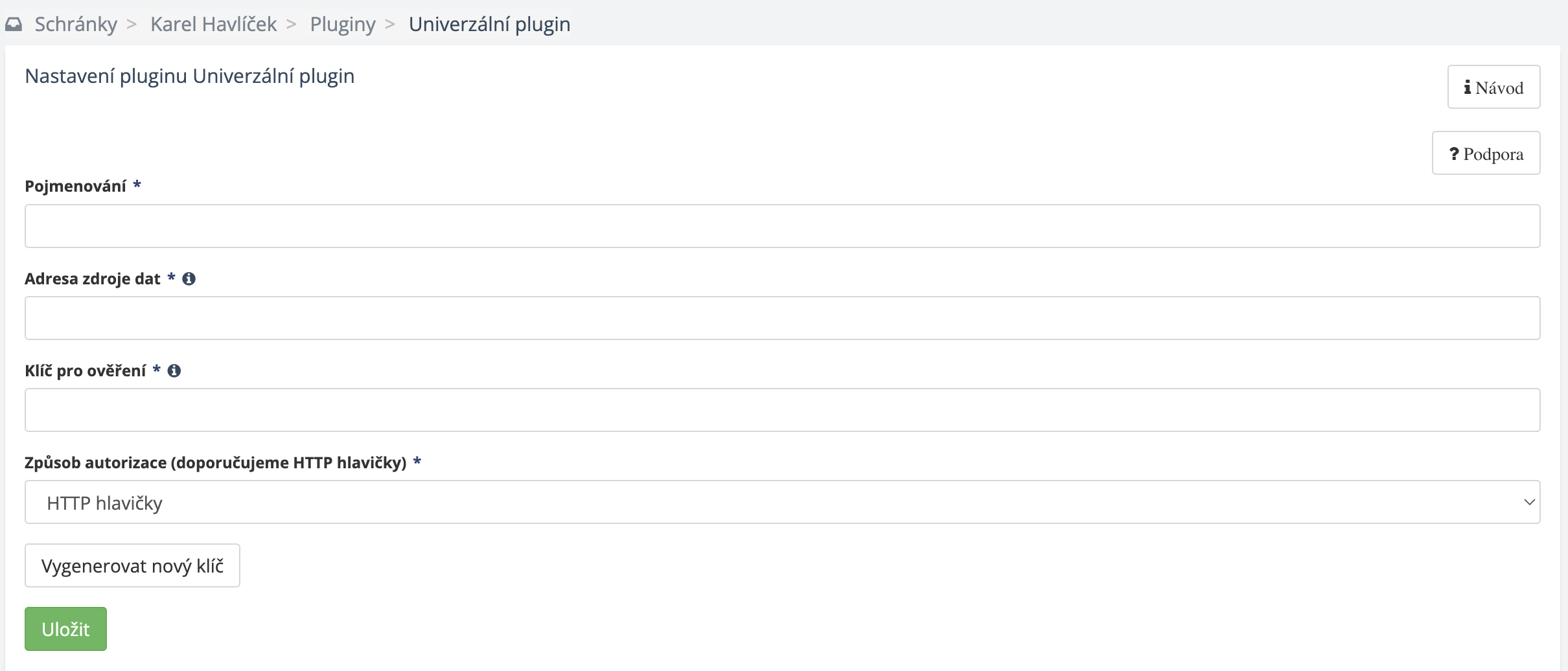This screenshot has height=671, width=1568.
Task: Click the Nastavení pluginu Univerzální plugin heading
Action: 189,76
